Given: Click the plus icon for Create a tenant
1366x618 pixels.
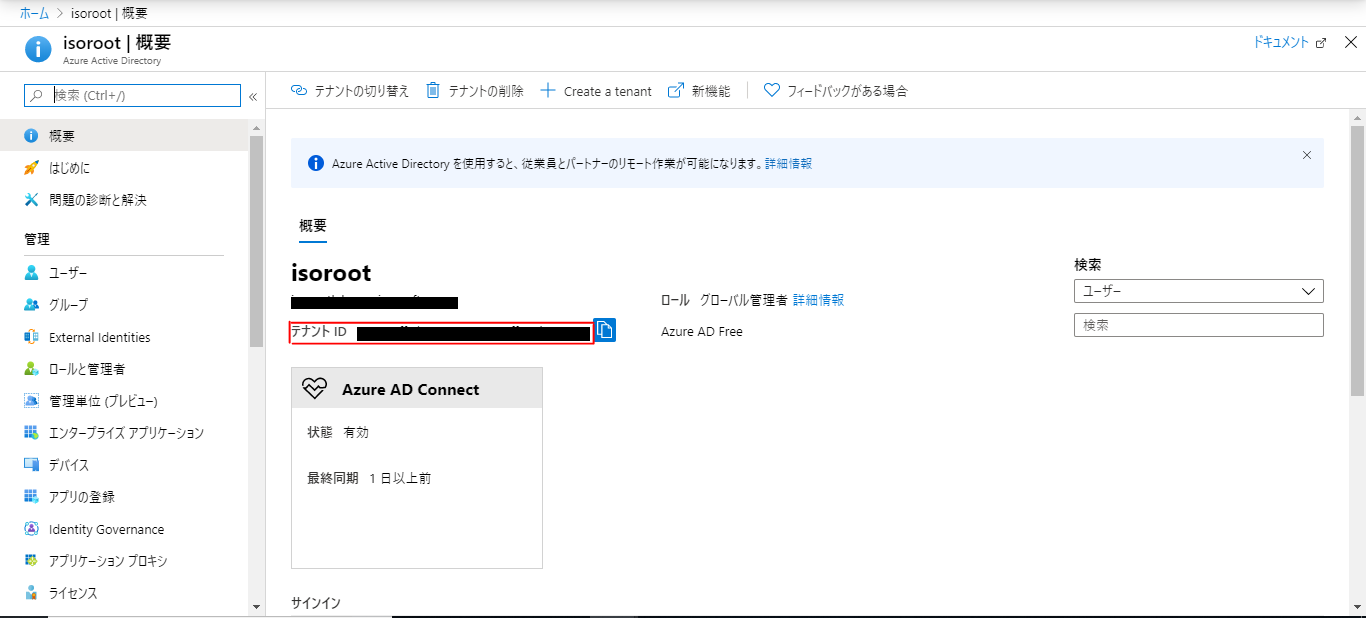Looking at the screenshot, I should 547,90.
